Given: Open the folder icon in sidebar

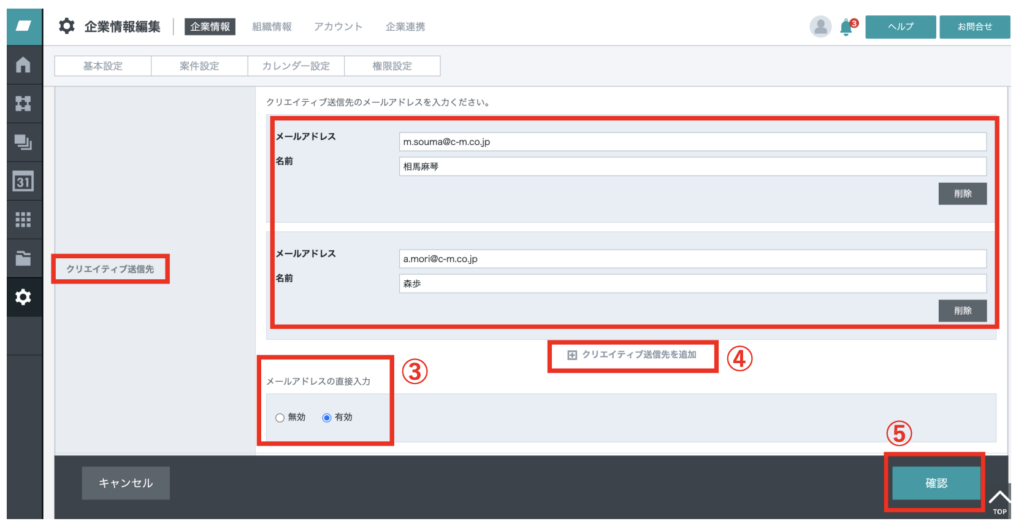Looking at the screenshot, I should [x=24, y=258].
